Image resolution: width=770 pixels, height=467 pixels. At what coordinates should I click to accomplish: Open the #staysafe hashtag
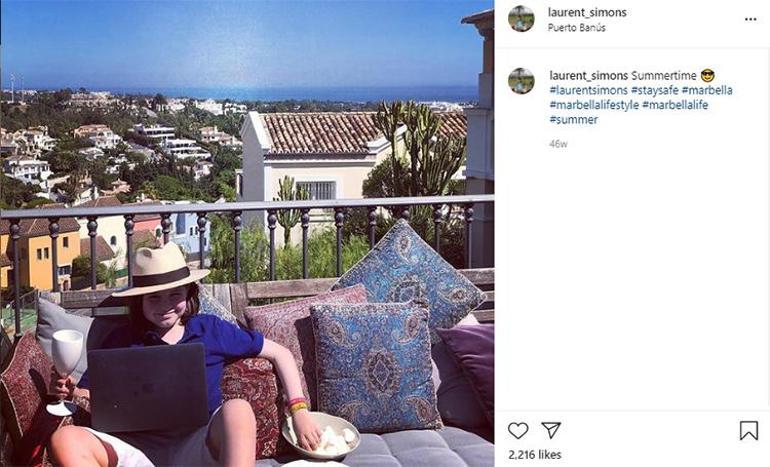tap(655, 90)
